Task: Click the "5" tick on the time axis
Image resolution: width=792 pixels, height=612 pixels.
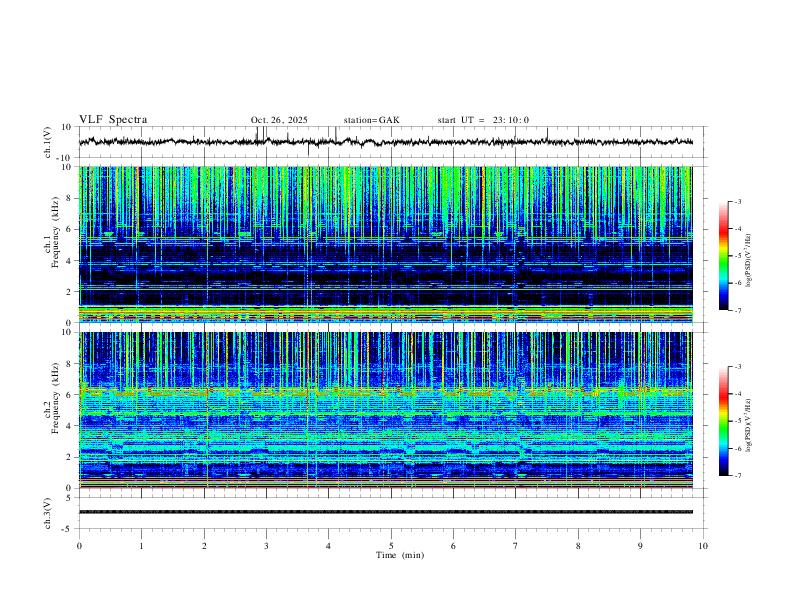Action: point(391,546)
